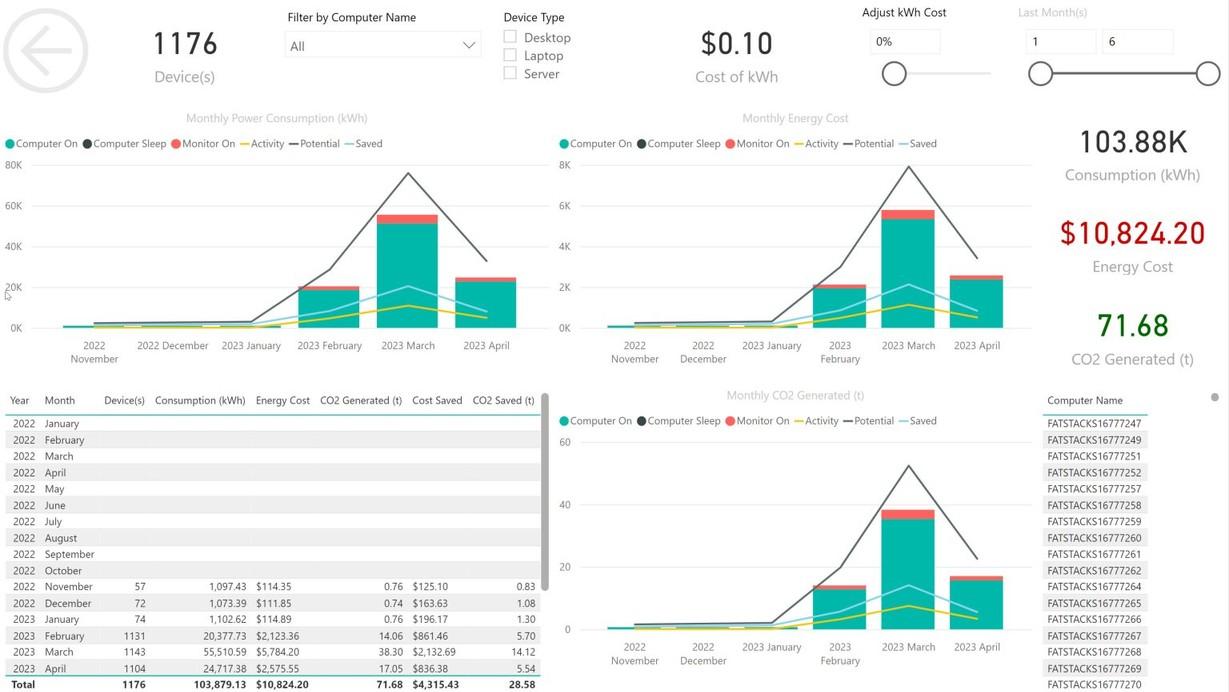This screenshot has height=692, width=1229.
Task: Click the Total energy cost $10,824.20 cell
Action: click(282, 685)
